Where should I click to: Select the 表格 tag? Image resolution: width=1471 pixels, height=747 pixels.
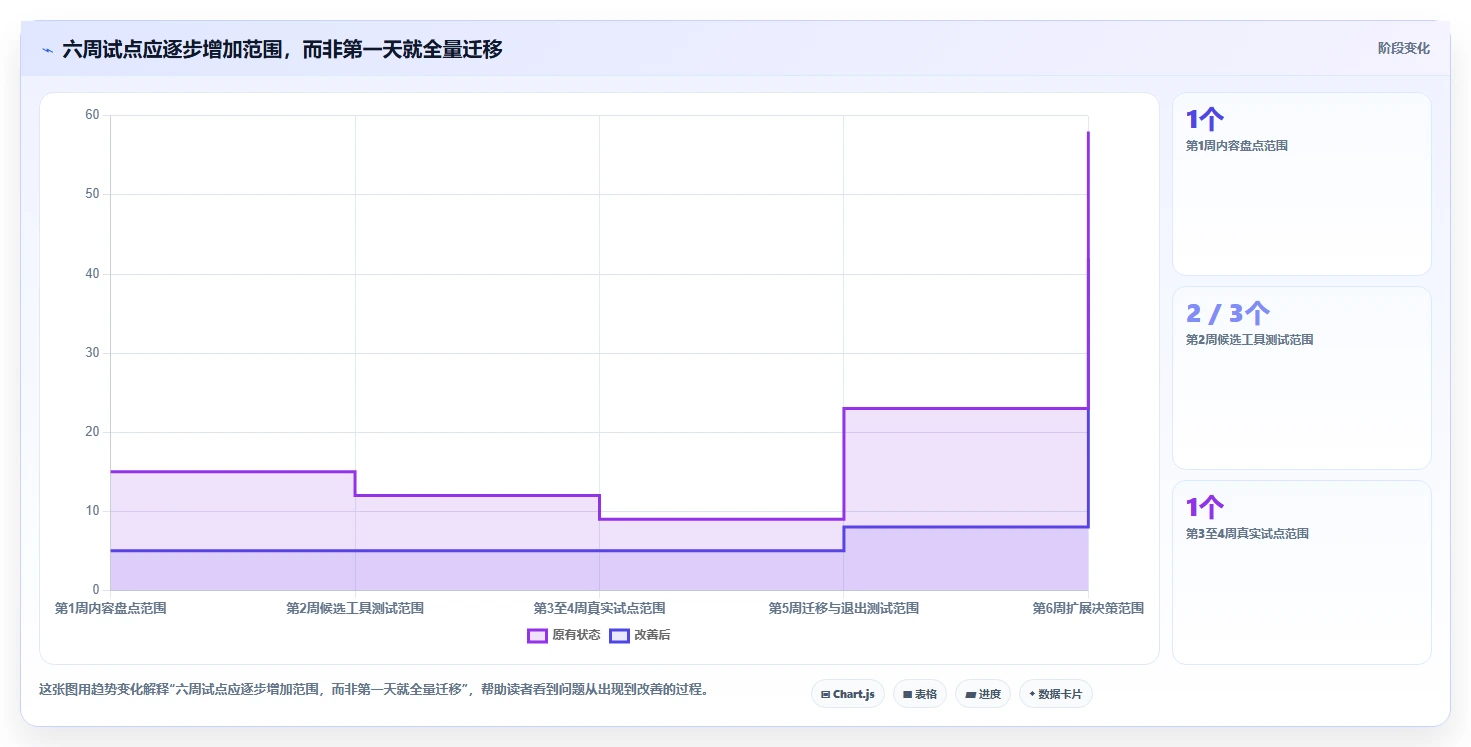pos(919,694)
